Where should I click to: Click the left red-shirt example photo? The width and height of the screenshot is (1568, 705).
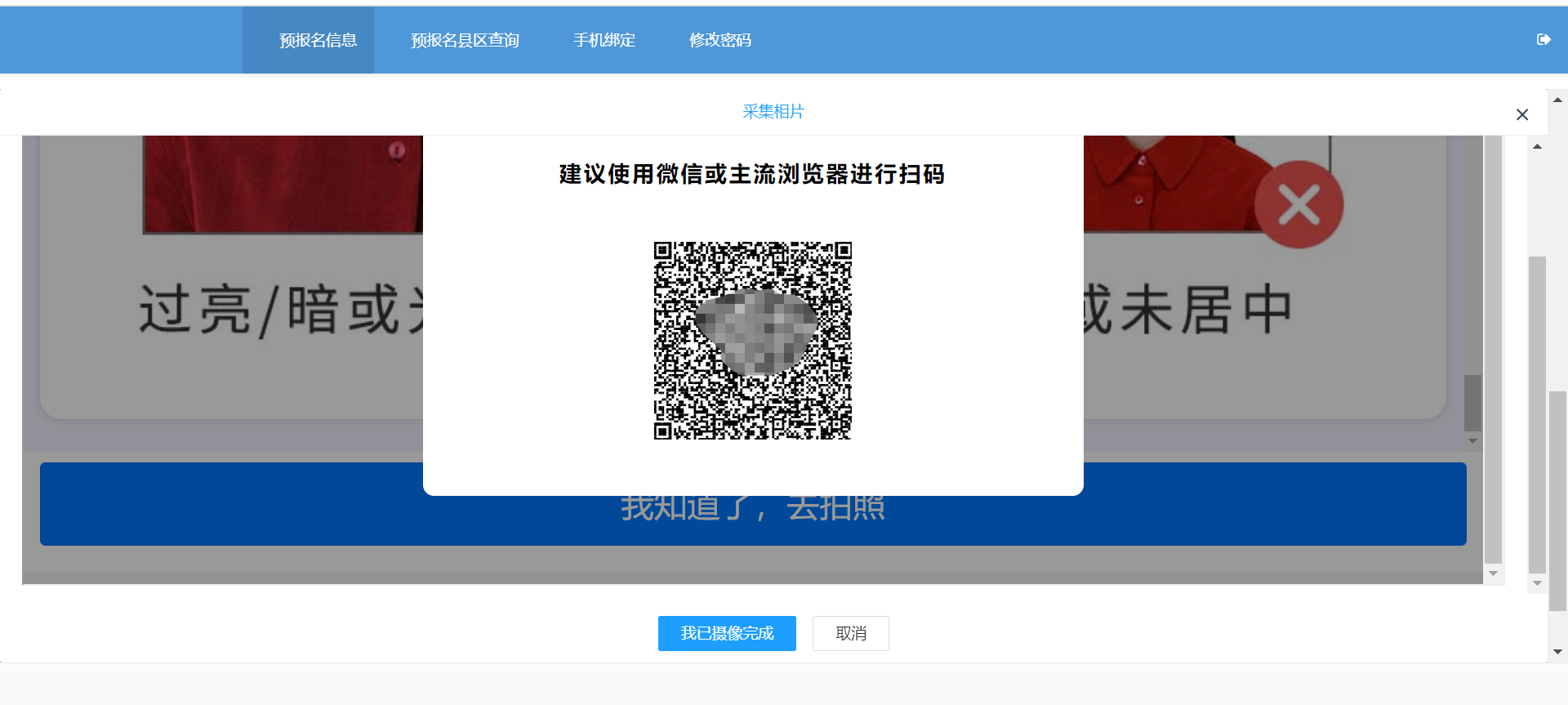pyautogui.click(x=283, y=184)
